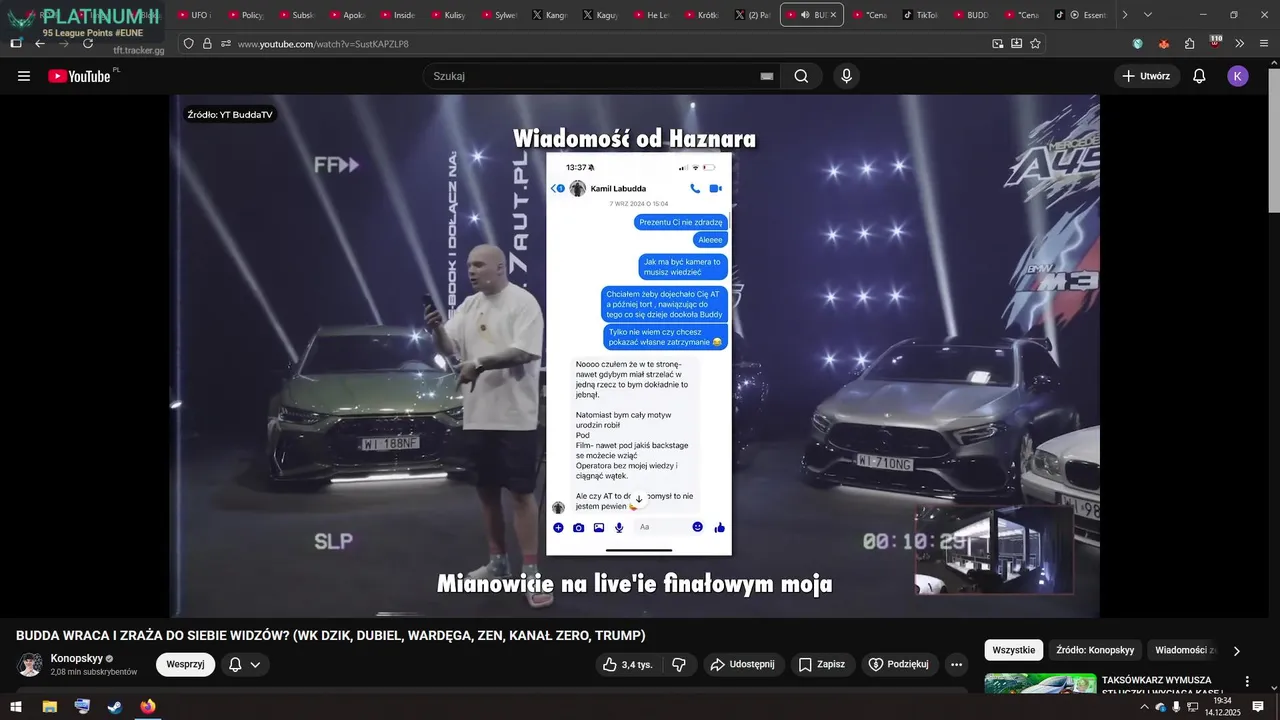Click the video player to pause
1280x720 pixels.
[634, 356]
